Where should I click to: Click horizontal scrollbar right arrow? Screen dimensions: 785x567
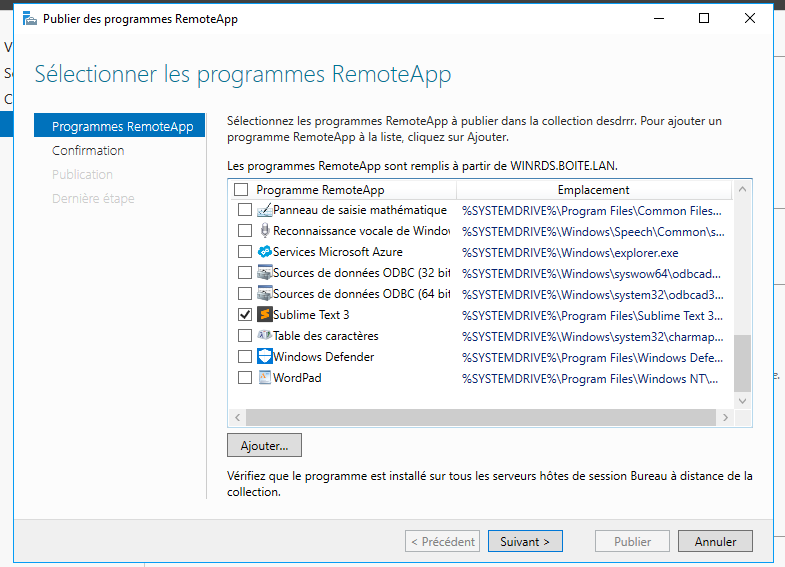[725, 418]
